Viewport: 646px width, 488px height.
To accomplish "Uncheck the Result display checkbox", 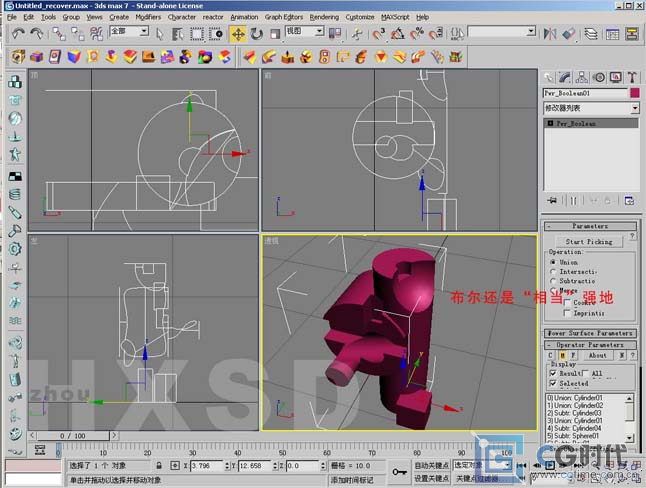I will point(553,373).
